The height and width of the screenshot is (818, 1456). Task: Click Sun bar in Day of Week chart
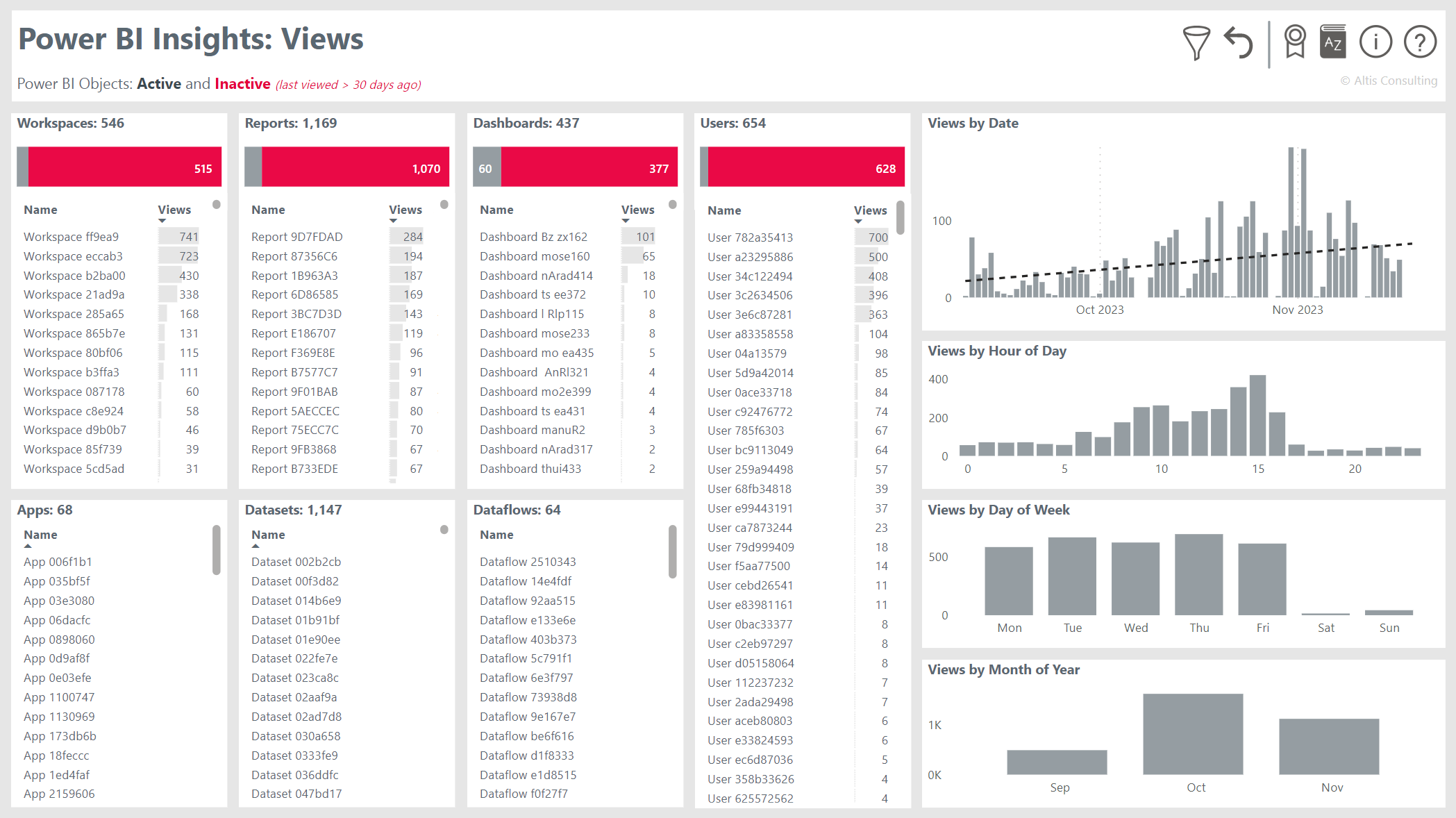[1389, 612]
